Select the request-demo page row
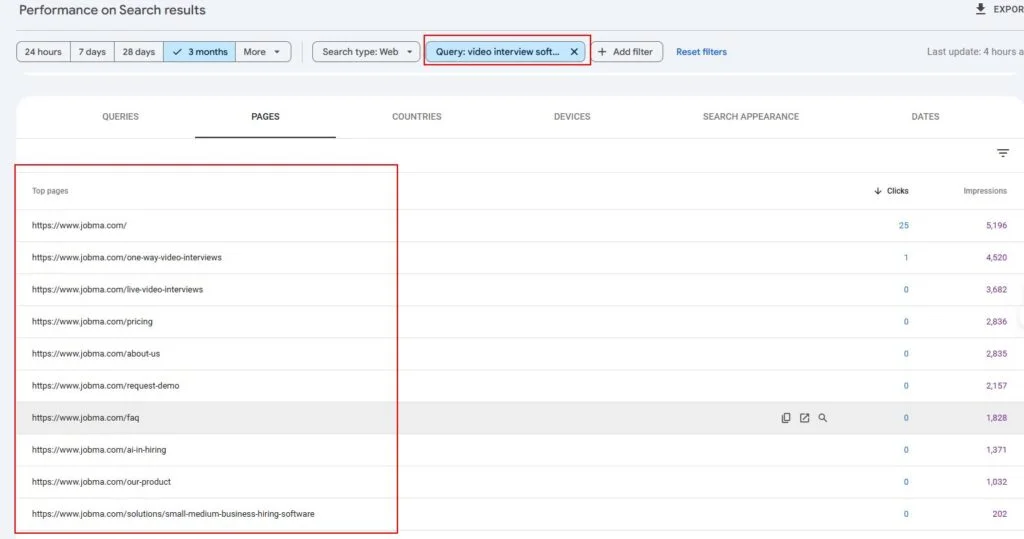 [520, 385]
